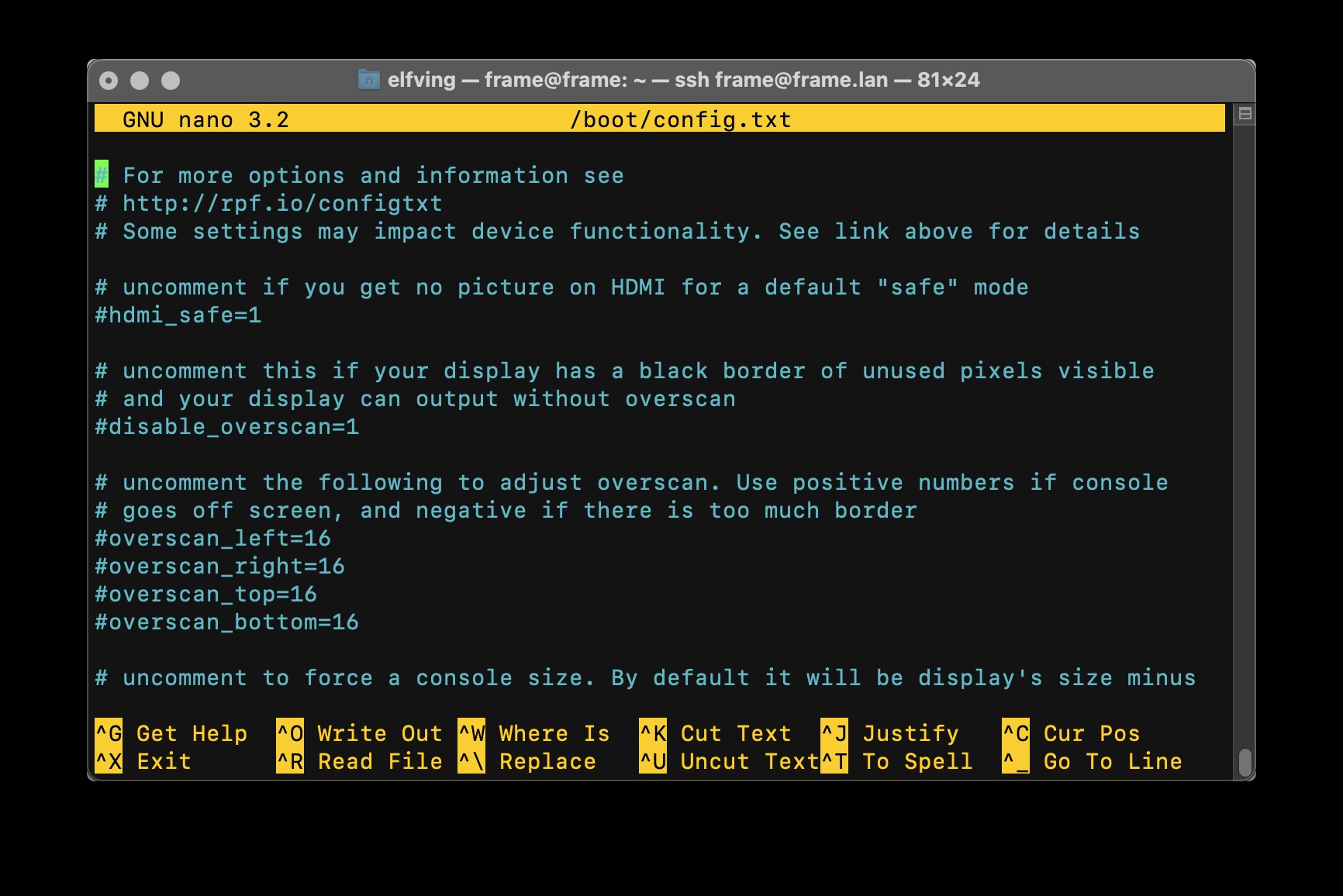Click the ^_ Go To Line shortcut
This screenshot has height=896, width=1343.
point(1093,761)
